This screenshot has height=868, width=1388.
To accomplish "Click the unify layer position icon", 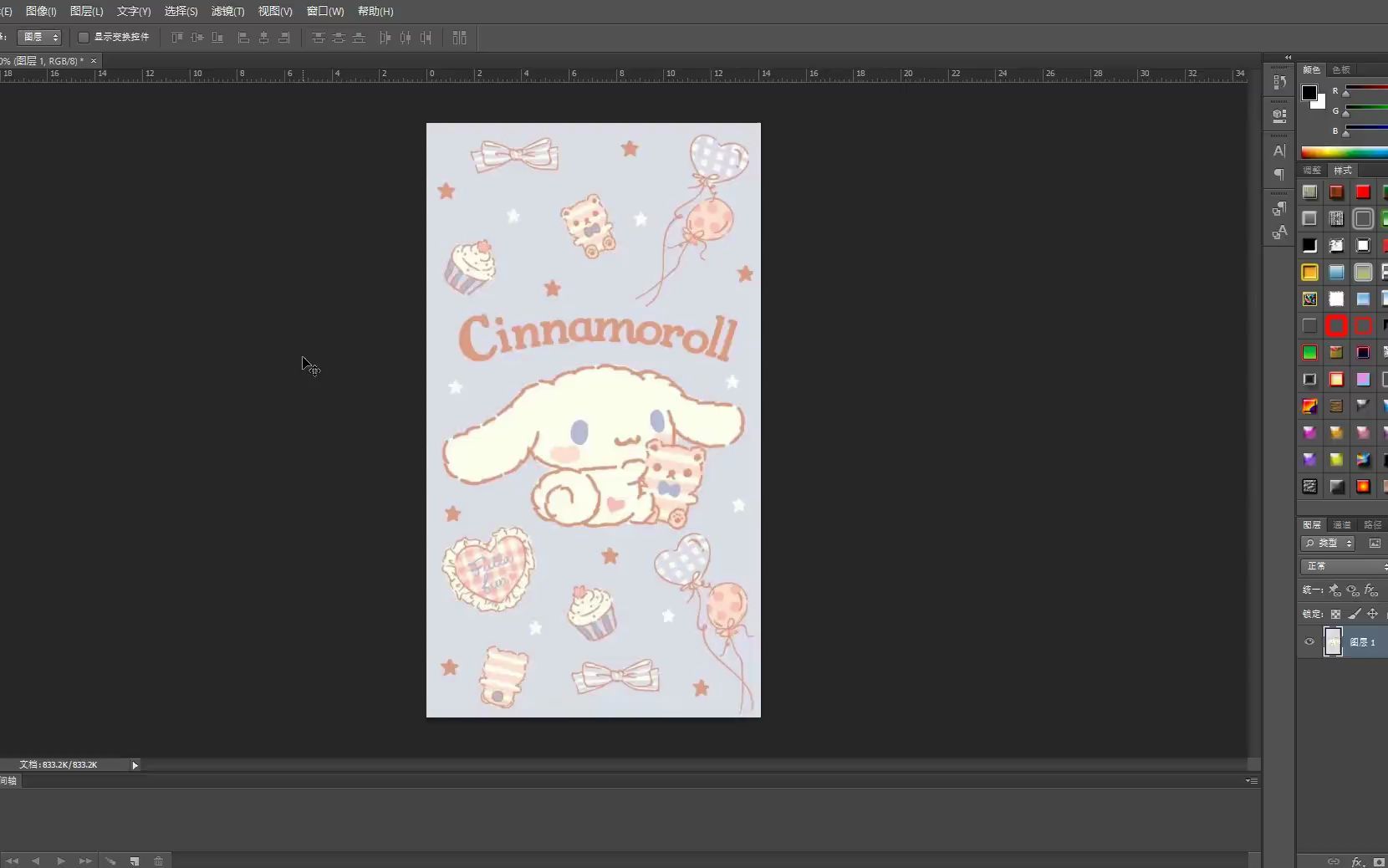I will [1334, 590].
